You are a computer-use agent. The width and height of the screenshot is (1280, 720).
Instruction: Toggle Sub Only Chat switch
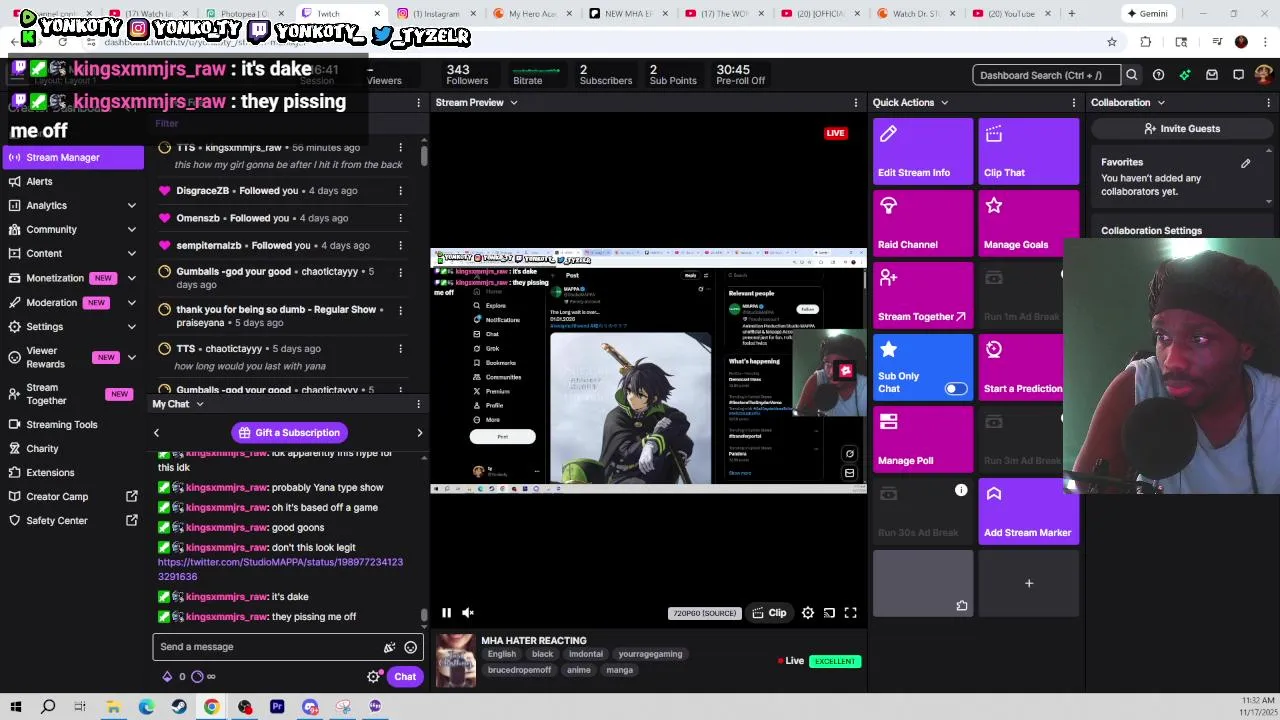coord(955,388)
